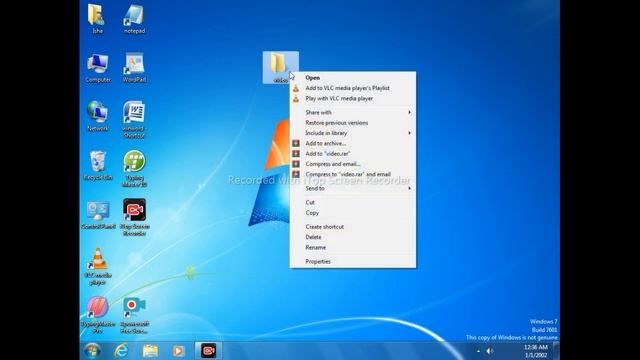640x360 pixels.
Task: Select the notepad shortcut on desktop
Action: [x=134, y=18]
